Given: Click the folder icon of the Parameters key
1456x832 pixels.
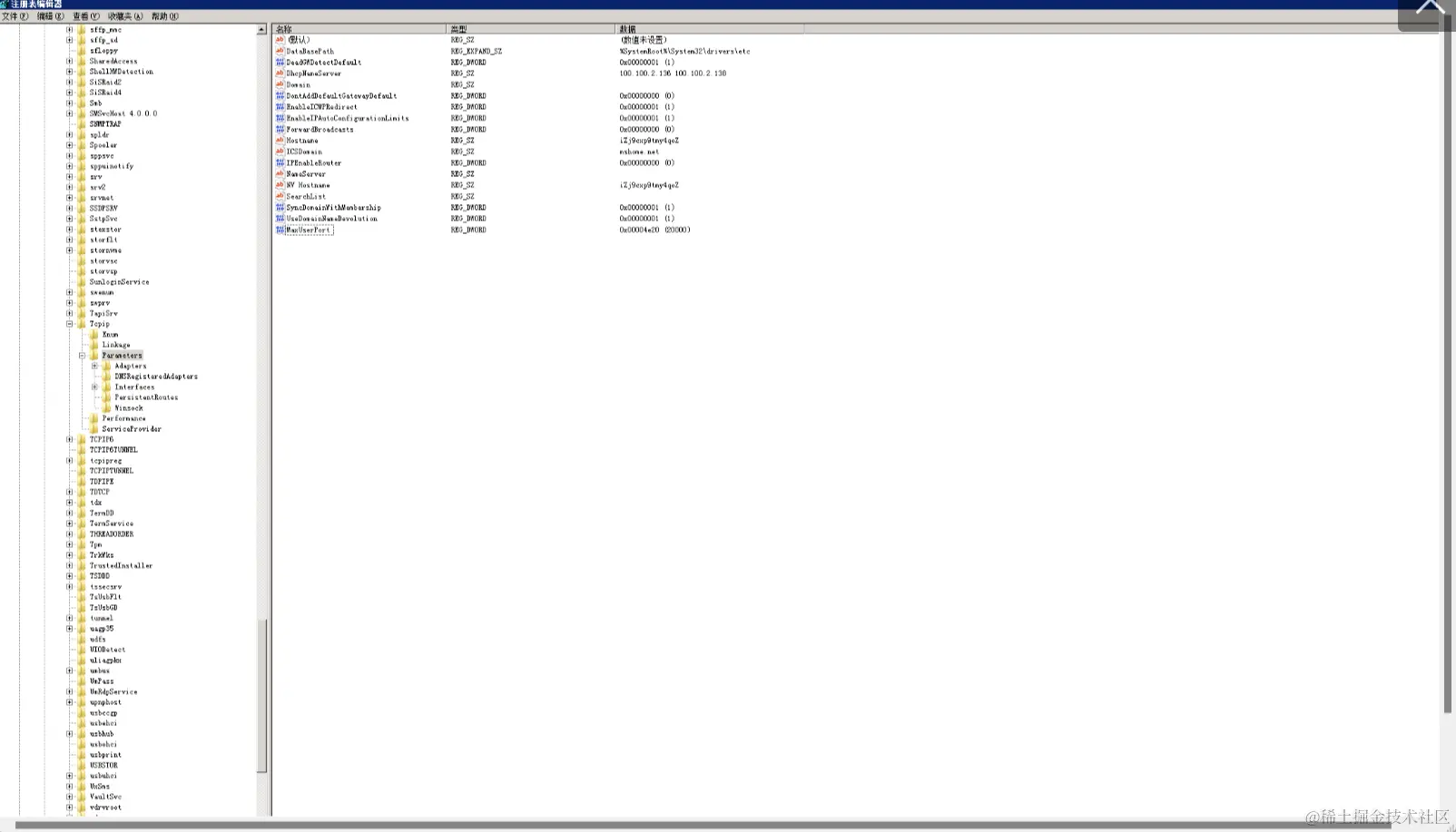Looking at the screenshot, I should (94, 356).
